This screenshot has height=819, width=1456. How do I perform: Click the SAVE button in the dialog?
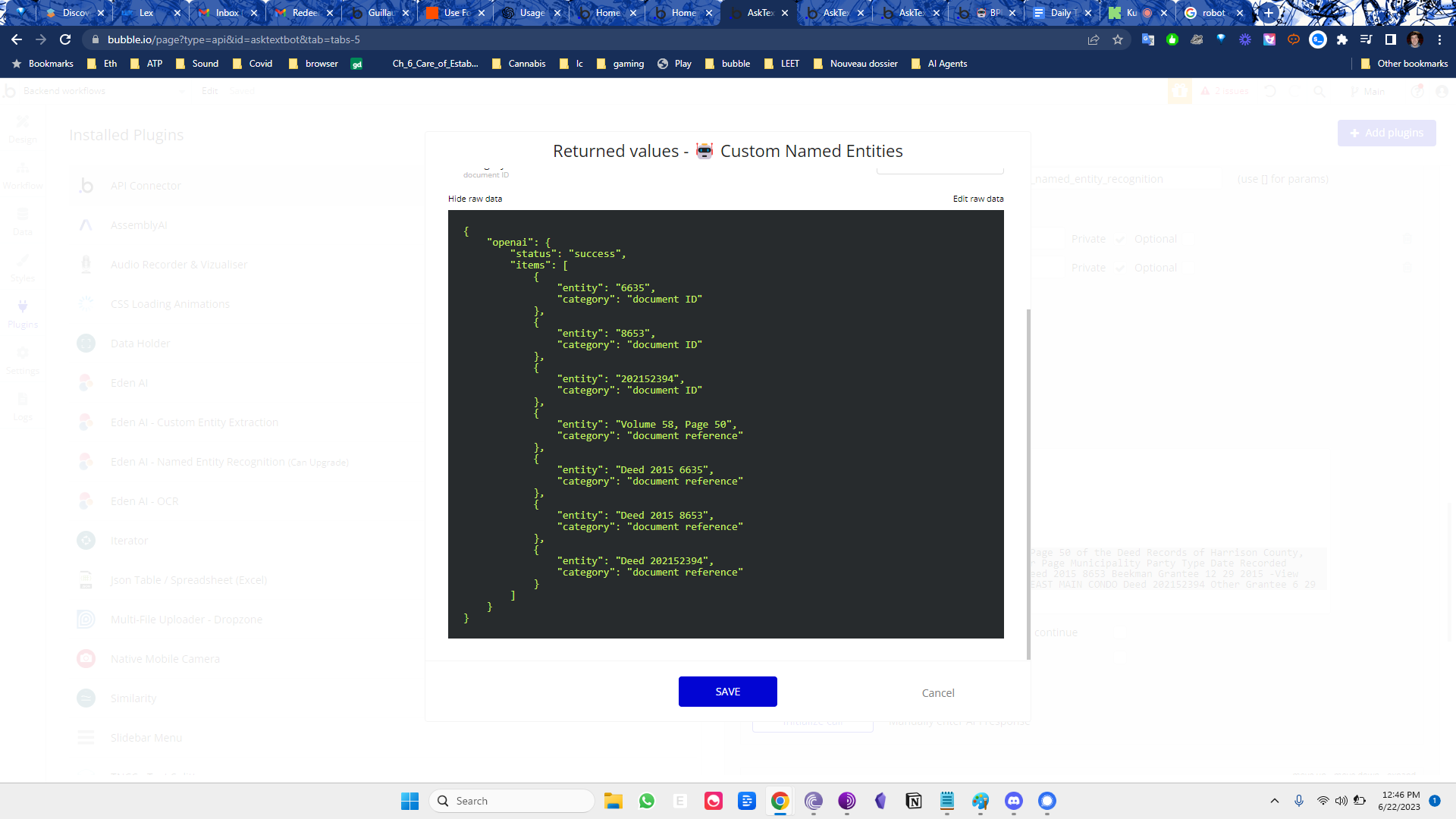click(x=727, y=692)
